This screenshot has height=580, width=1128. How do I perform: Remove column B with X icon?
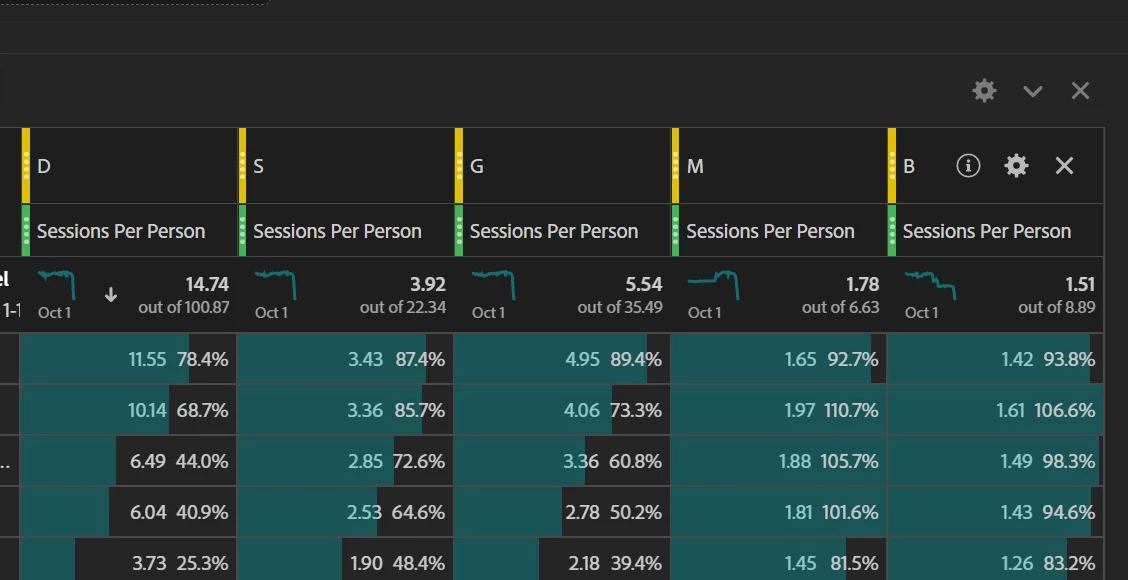pos(1064,166)
